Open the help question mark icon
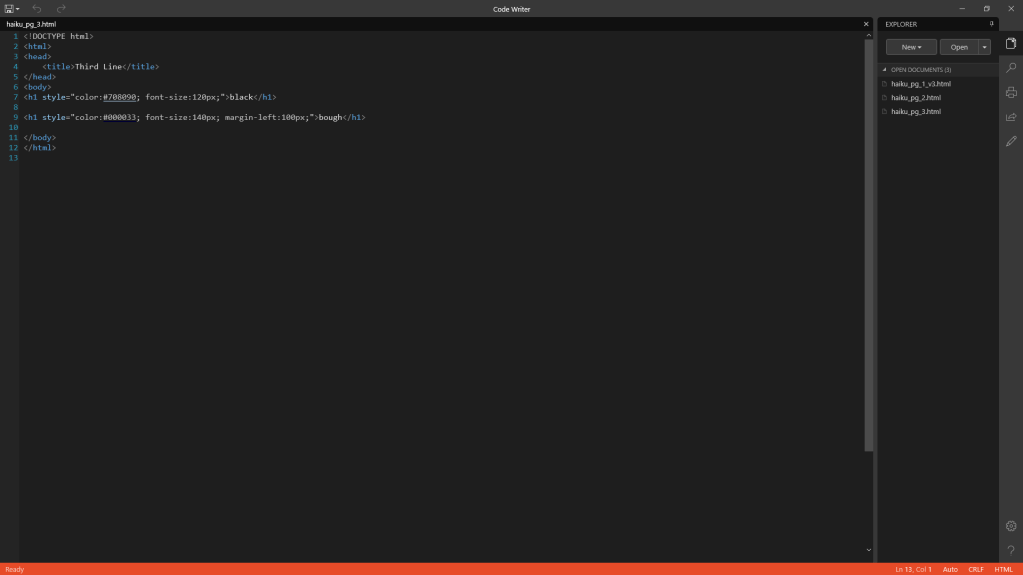The image size is (1023, 575). [x=1011, y=550]
